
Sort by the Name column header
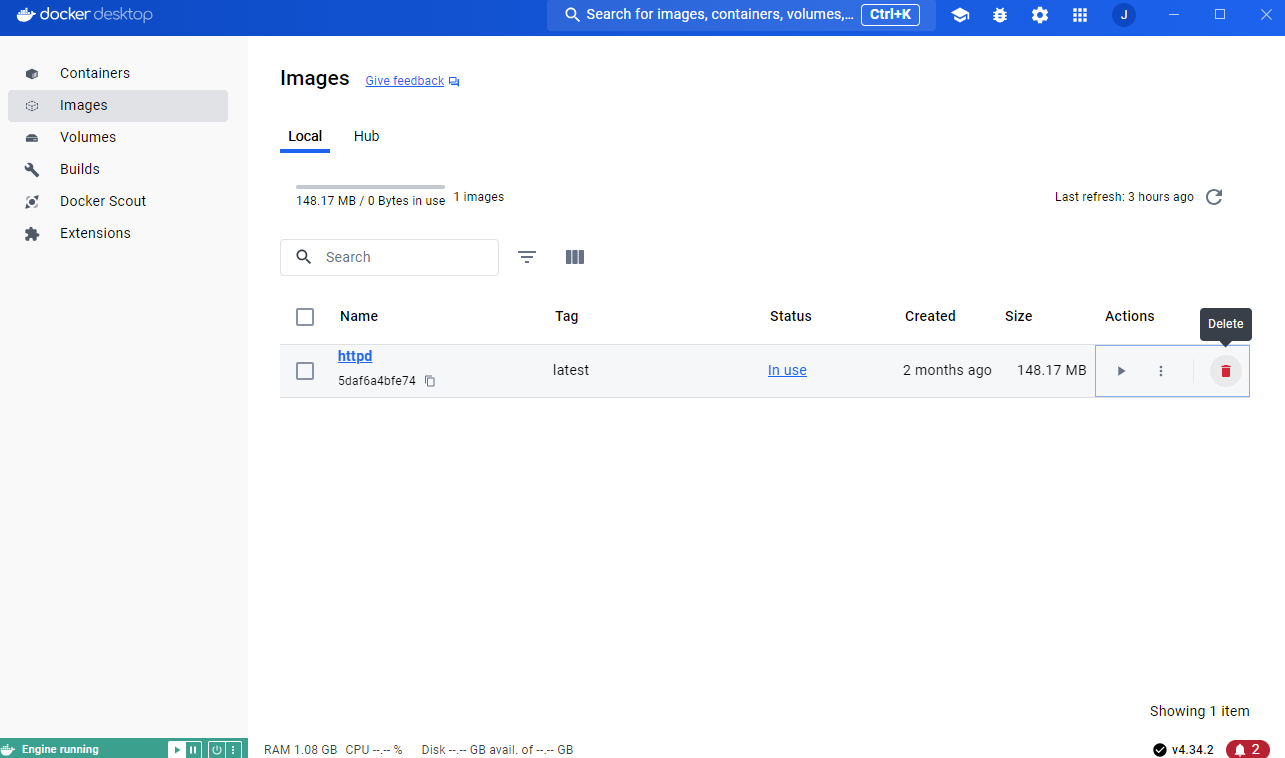pyautogui.click(x=359, y=316)
